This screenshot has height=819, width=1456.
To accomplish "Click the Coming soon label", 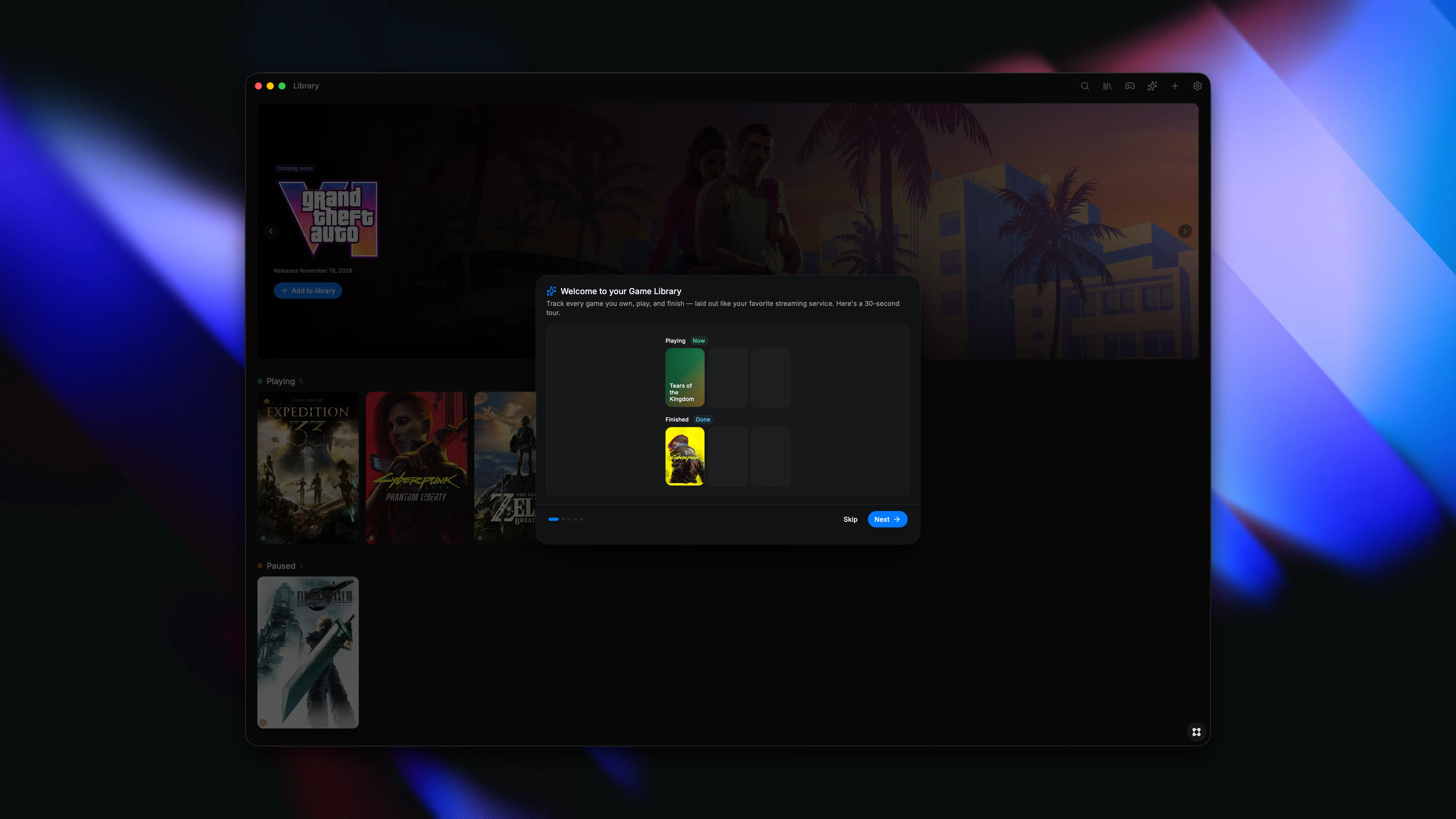I will point(294,168).
